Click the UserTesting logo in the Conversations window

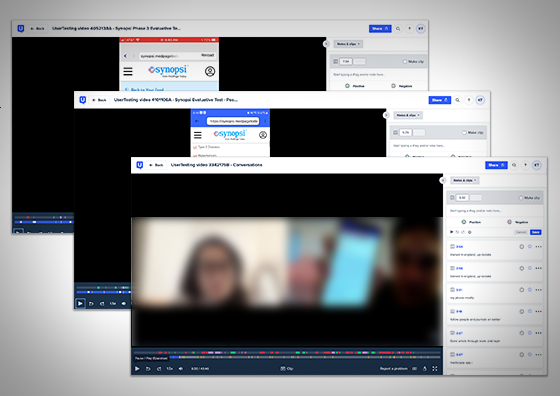pos(140,165)
